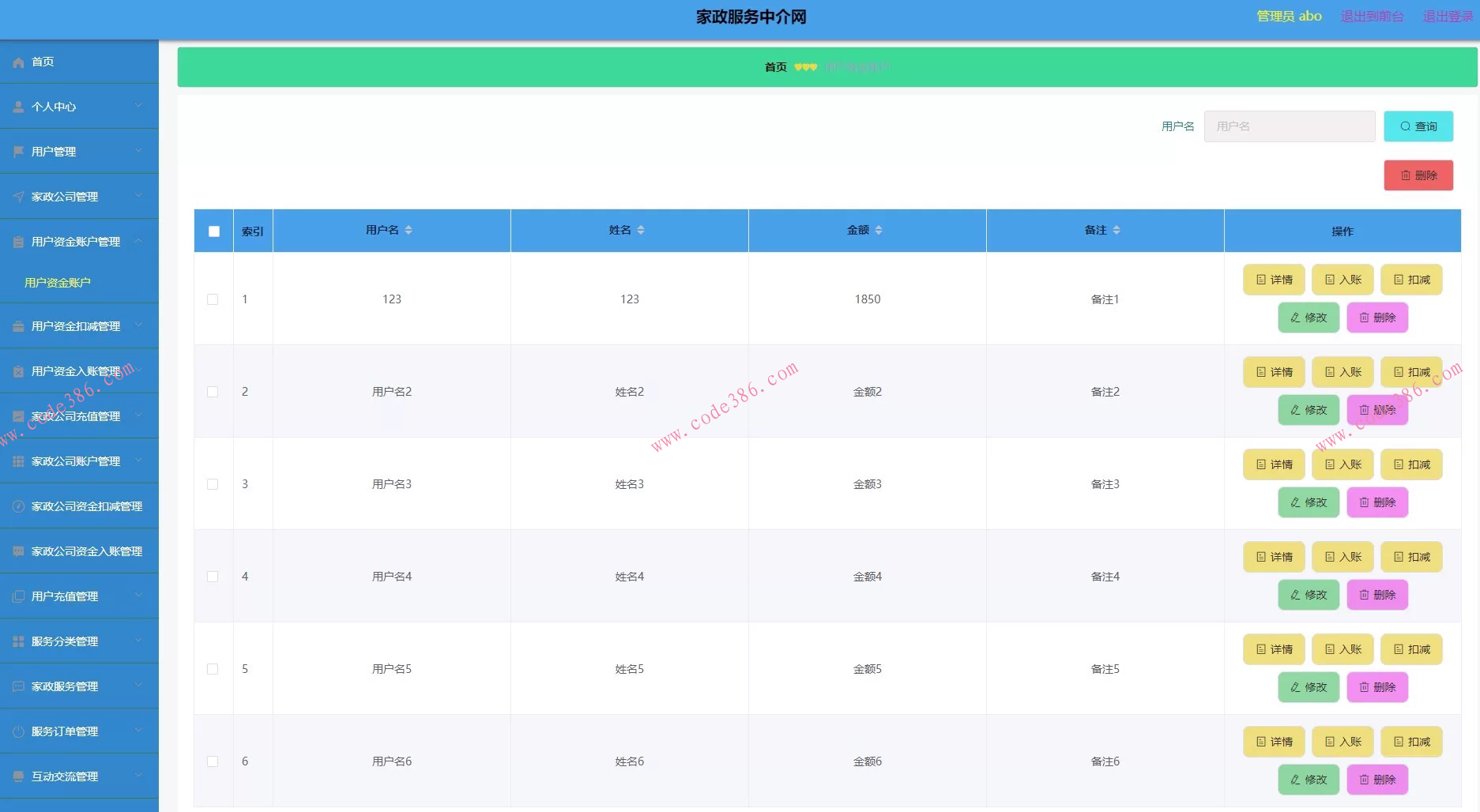Click the icon beside 家政公司充值管理
The image size is (1480, 812).
tap(18, 416)
